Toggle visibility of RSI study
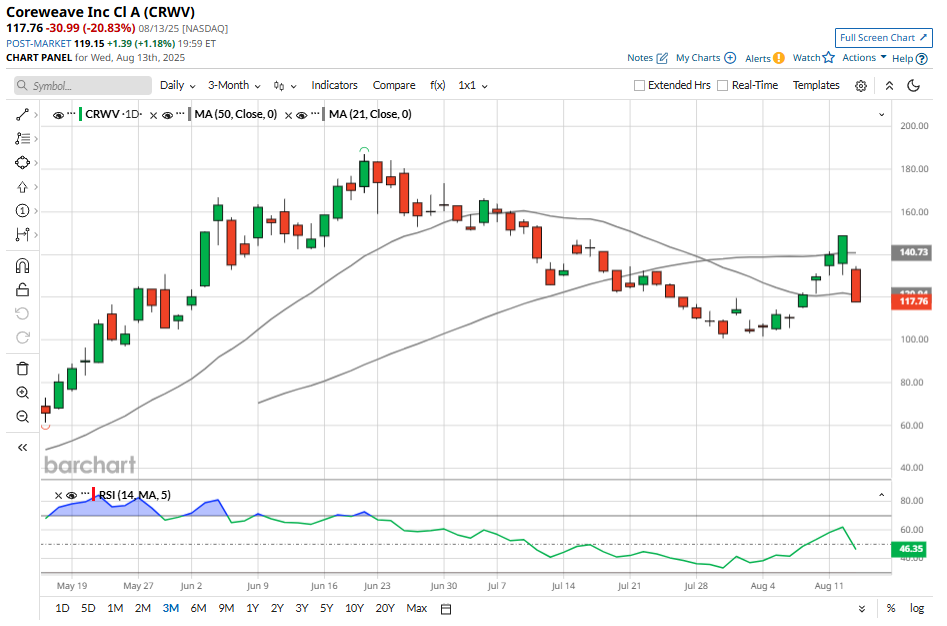The image size is (947, 626). coord(71,496)
